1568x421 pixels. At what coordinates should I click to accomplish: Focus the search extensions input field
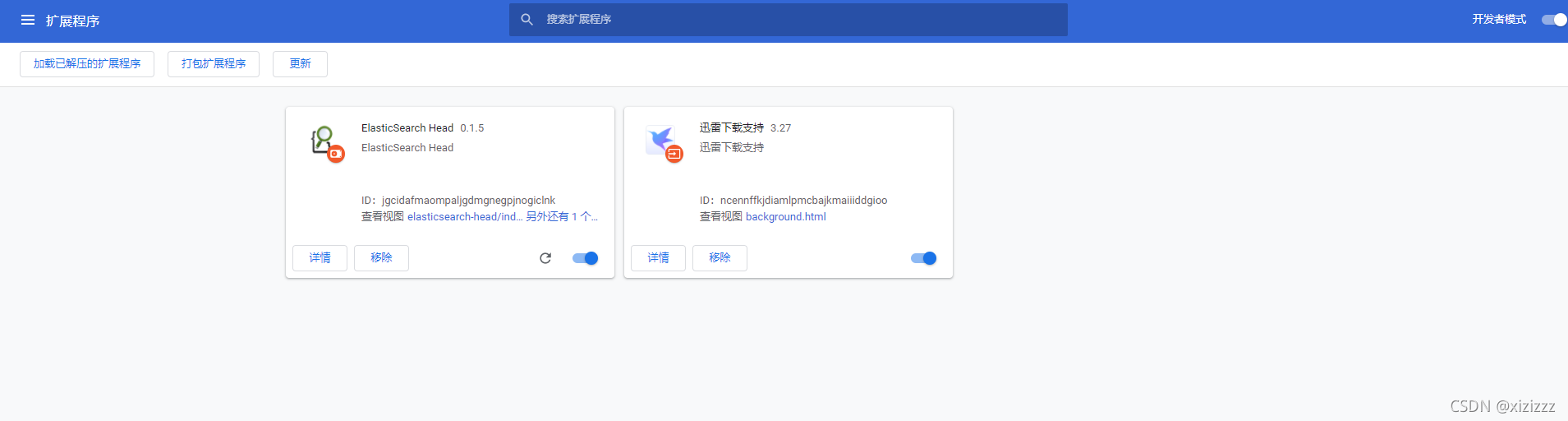pyautogui.click(x=789, y=19)
